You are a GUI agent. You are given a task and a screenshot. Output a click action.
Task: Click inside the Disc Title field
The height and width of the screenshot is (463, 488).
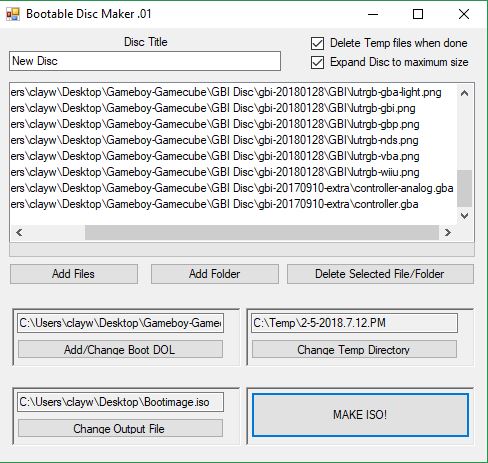pos(145,61)
